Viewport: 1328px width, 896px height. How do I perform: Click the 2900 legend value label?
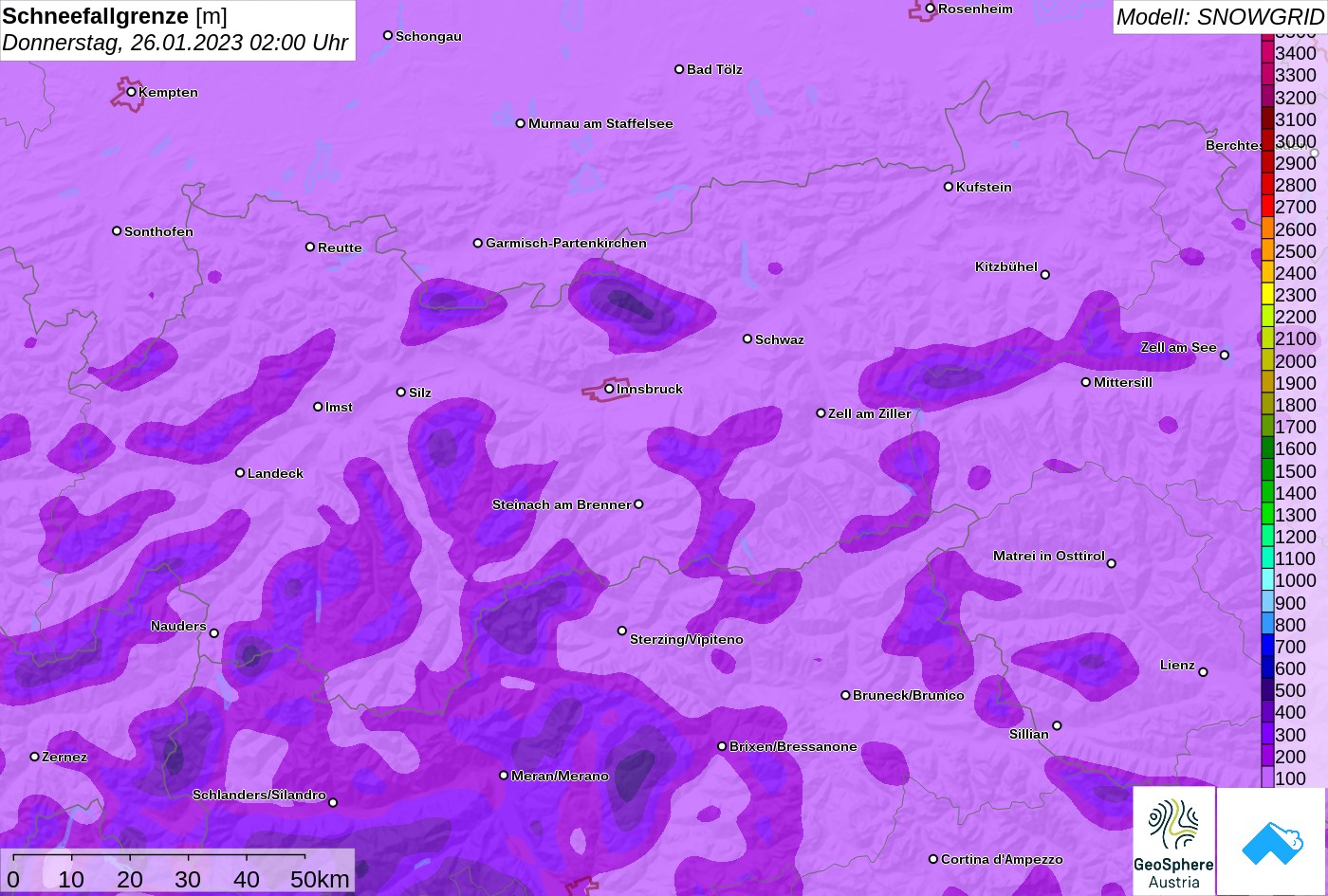pyautogui.click(x=1296, y=162)
